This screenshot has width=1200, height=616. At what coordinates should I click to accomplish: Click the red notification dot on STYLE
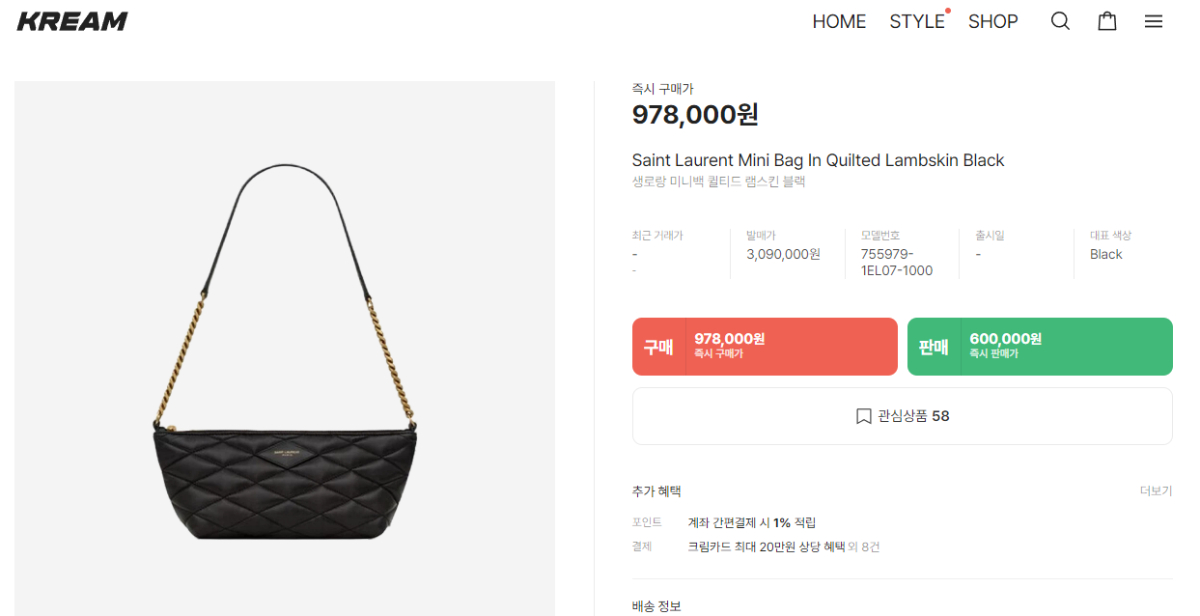coord(947,11)
